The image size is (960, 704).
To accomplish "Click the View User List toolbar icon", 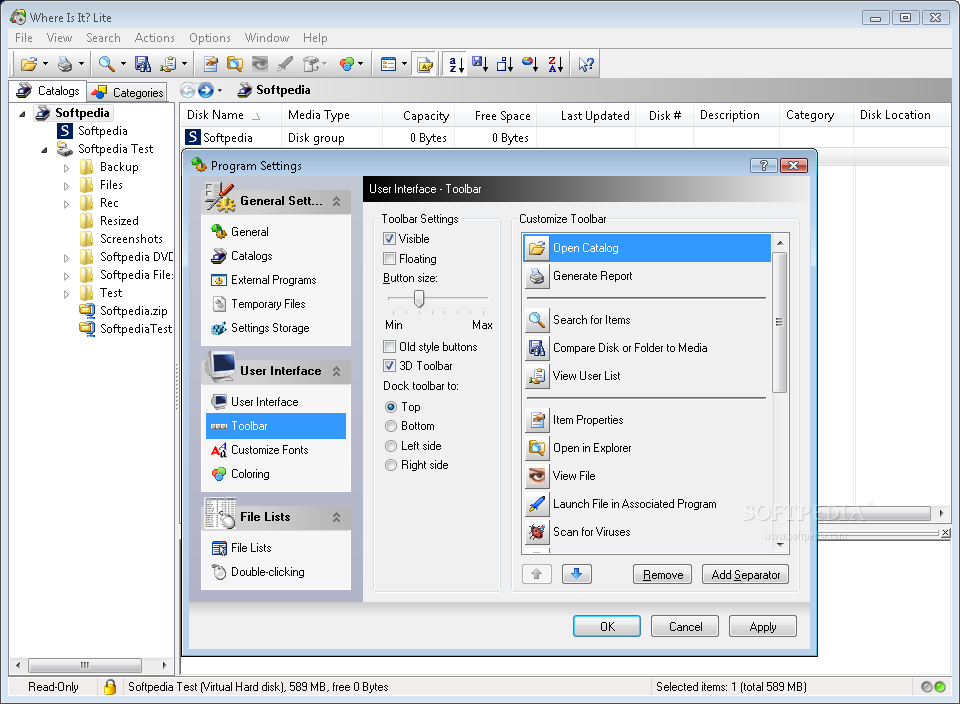I will click(168, 64).
